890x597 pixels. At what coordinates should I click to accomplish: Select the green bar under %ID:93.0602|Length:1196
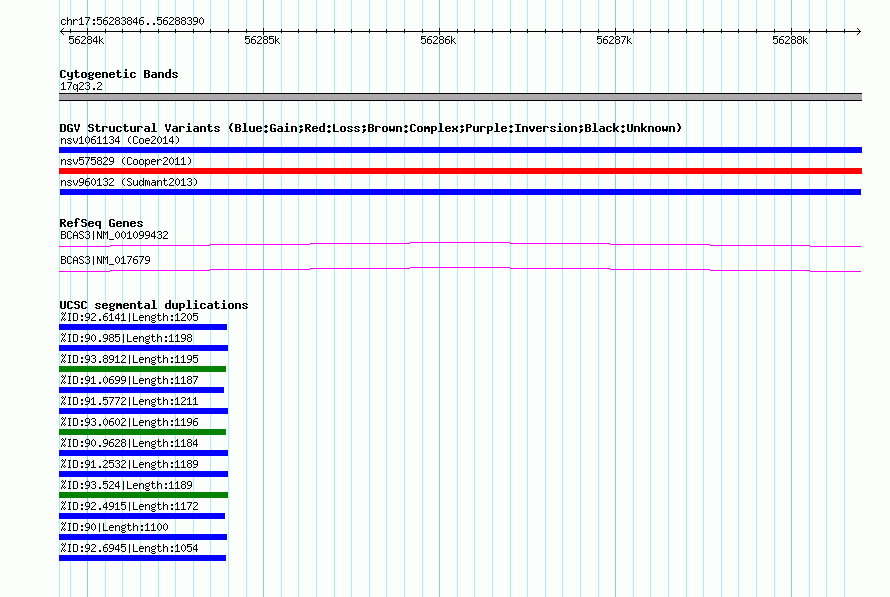142,432
